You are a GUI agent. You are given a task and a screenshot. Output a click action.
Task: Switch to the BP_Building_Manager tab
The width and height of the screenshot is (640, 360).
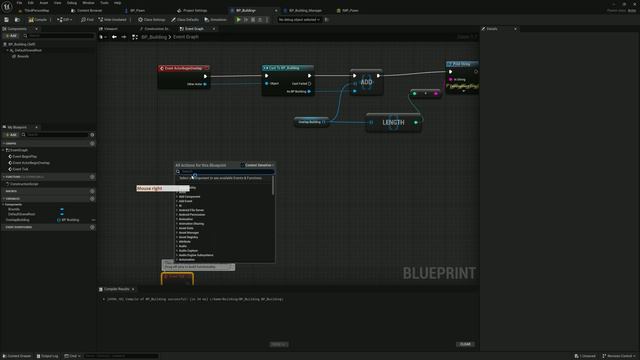(x=305, y=11)
